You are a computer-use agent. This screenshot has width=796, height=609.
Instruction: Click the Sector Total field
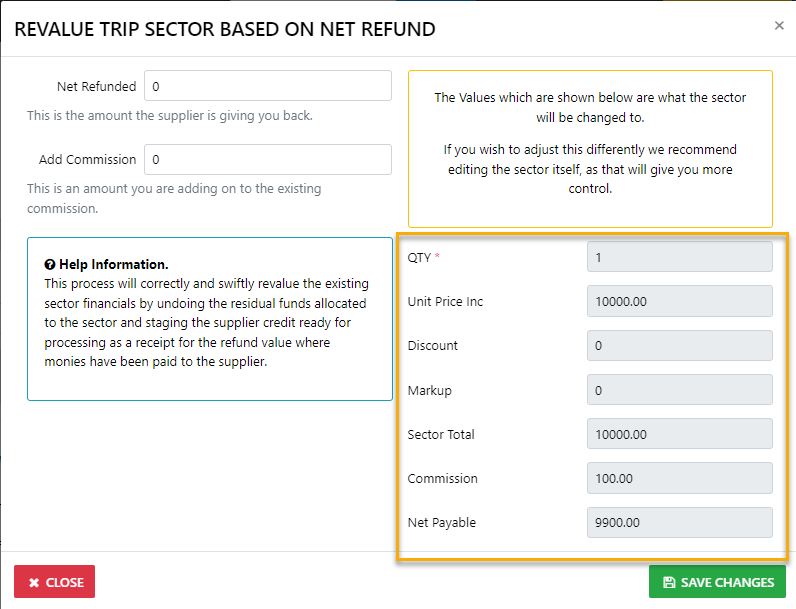(679, 434)
